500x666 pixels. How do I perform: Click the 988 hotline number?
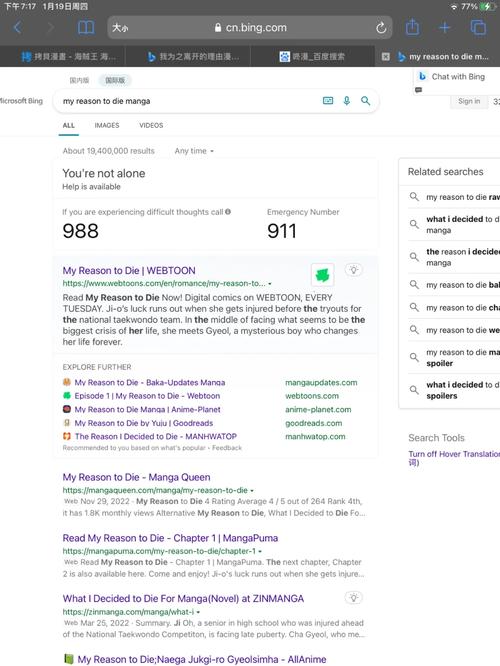pyautogui.click(x=80, y=231)
